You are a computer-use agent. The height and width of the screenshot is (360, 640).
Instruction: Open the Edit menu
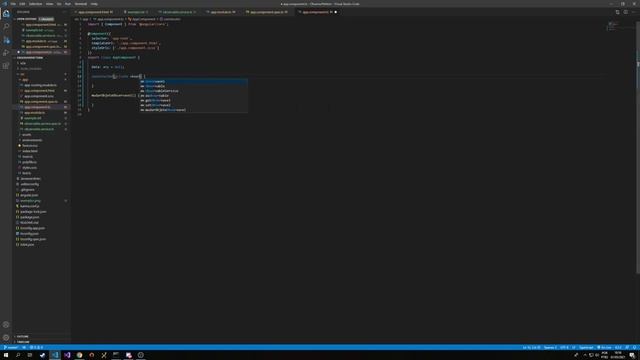click(22, 4)
